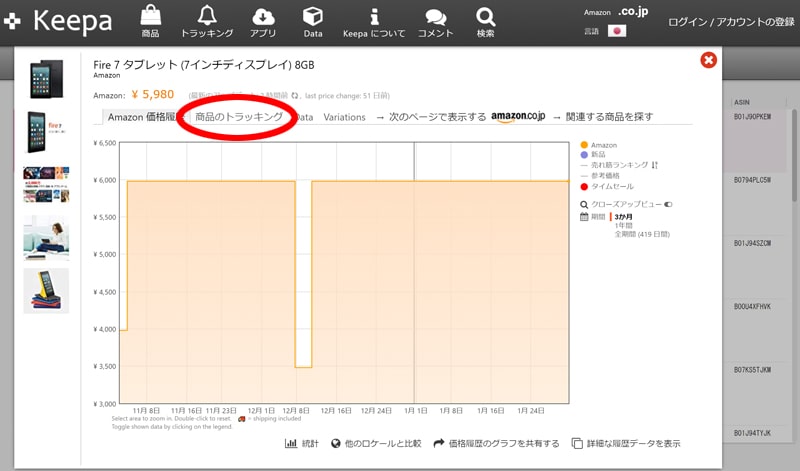Viewport: 800px width, 471px height.
Task: Toggle the 参考価格 legend series
Action: 600,176
